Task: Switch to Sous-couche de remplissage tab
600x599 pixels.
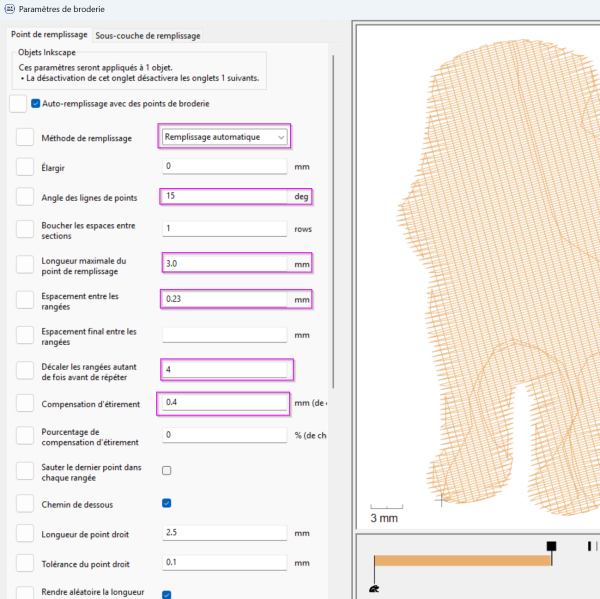Action: 148,36
